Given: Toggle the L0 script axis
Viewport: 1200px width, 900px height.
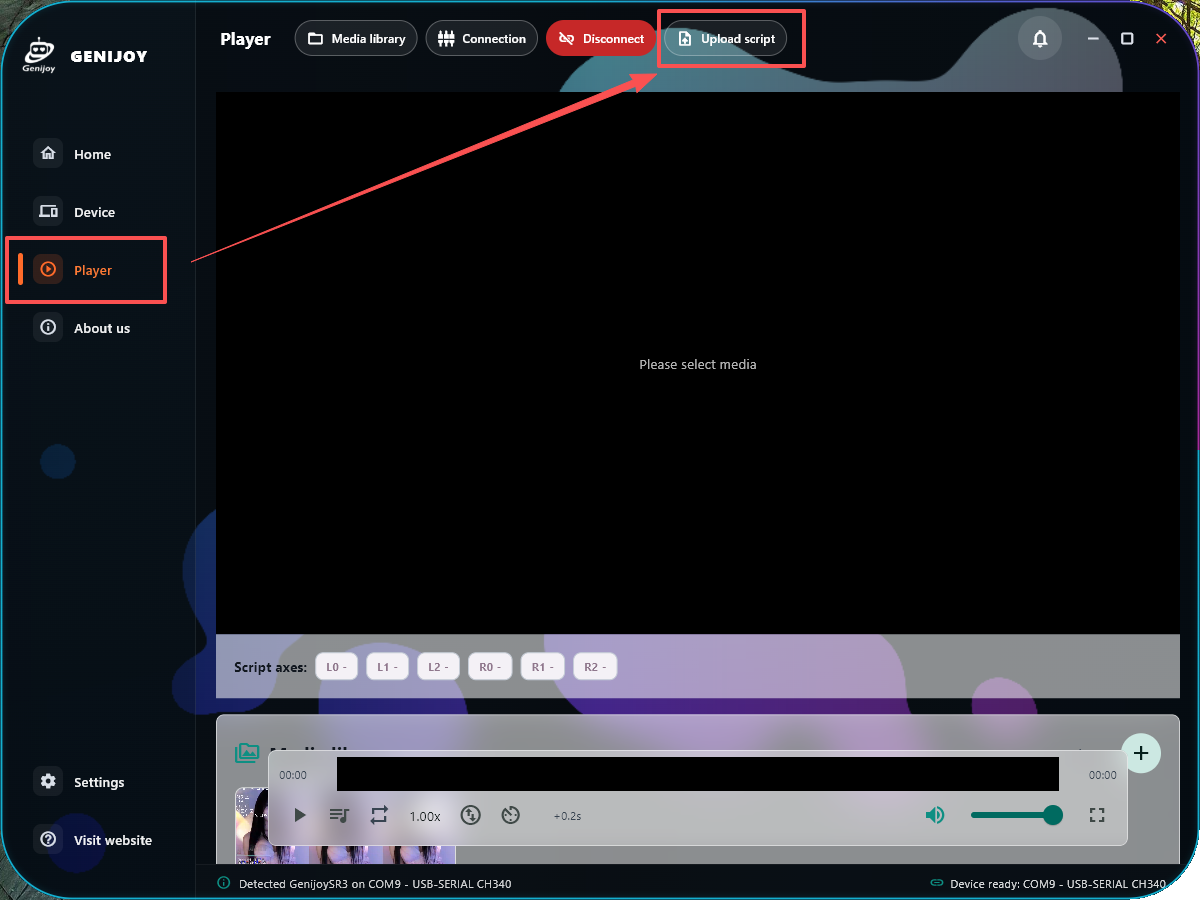Looking at the screenshot, I should [337, 667].
